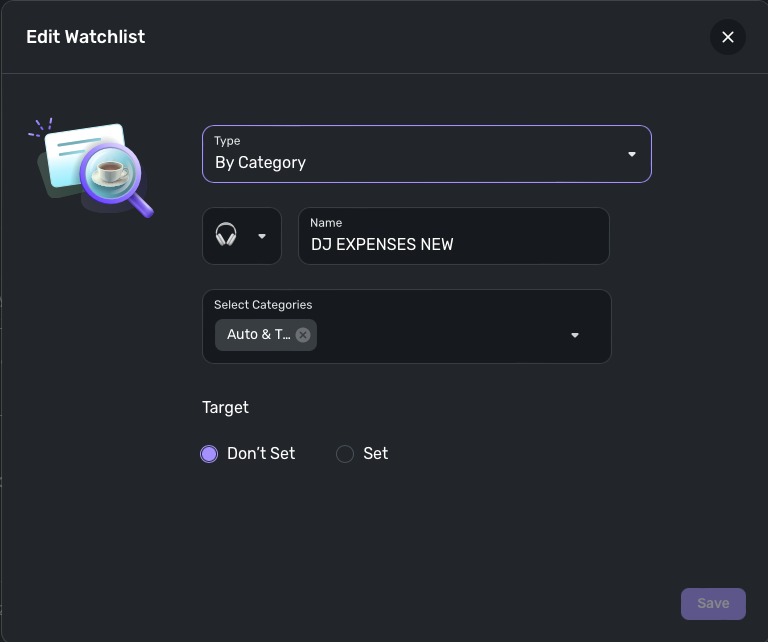
Task: Click the Type field label
Action: pos(227,141)
